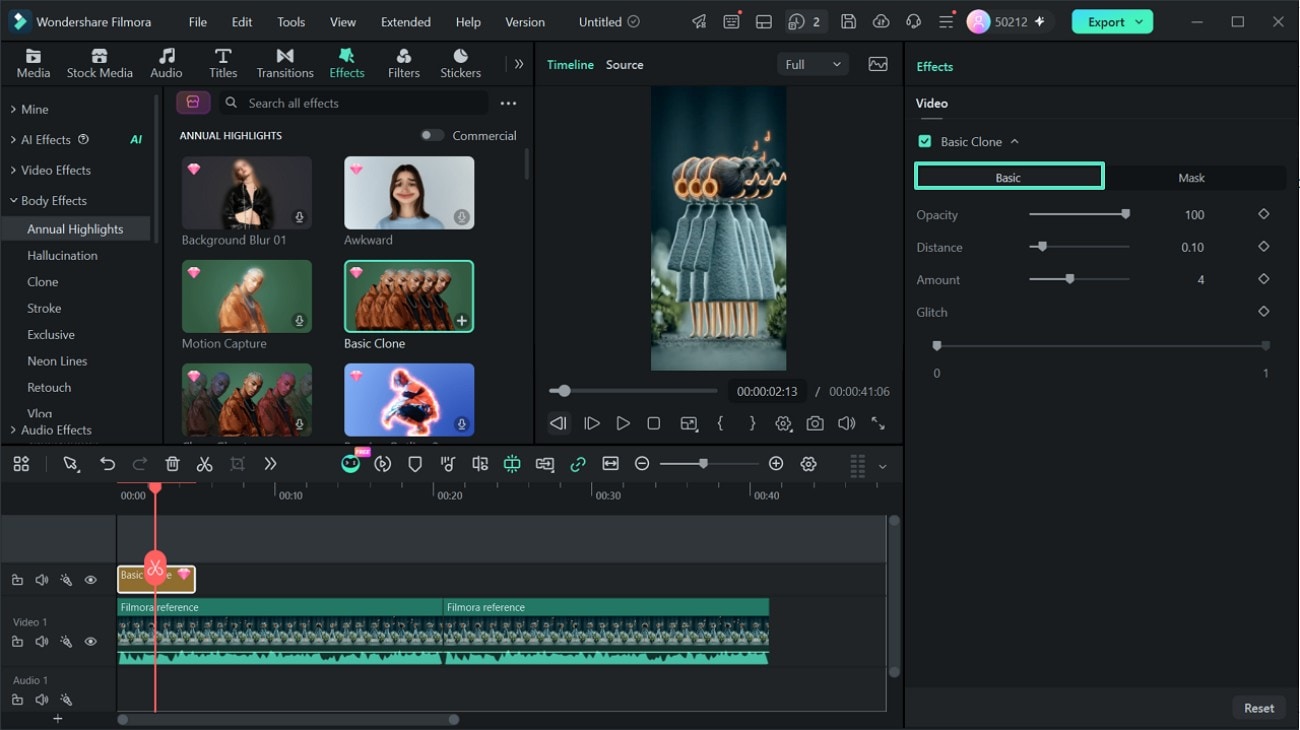This screenshot has width=1300, height=730.
Task: Hide the Video 1 track with eye icon
Action: click(91, 642)
